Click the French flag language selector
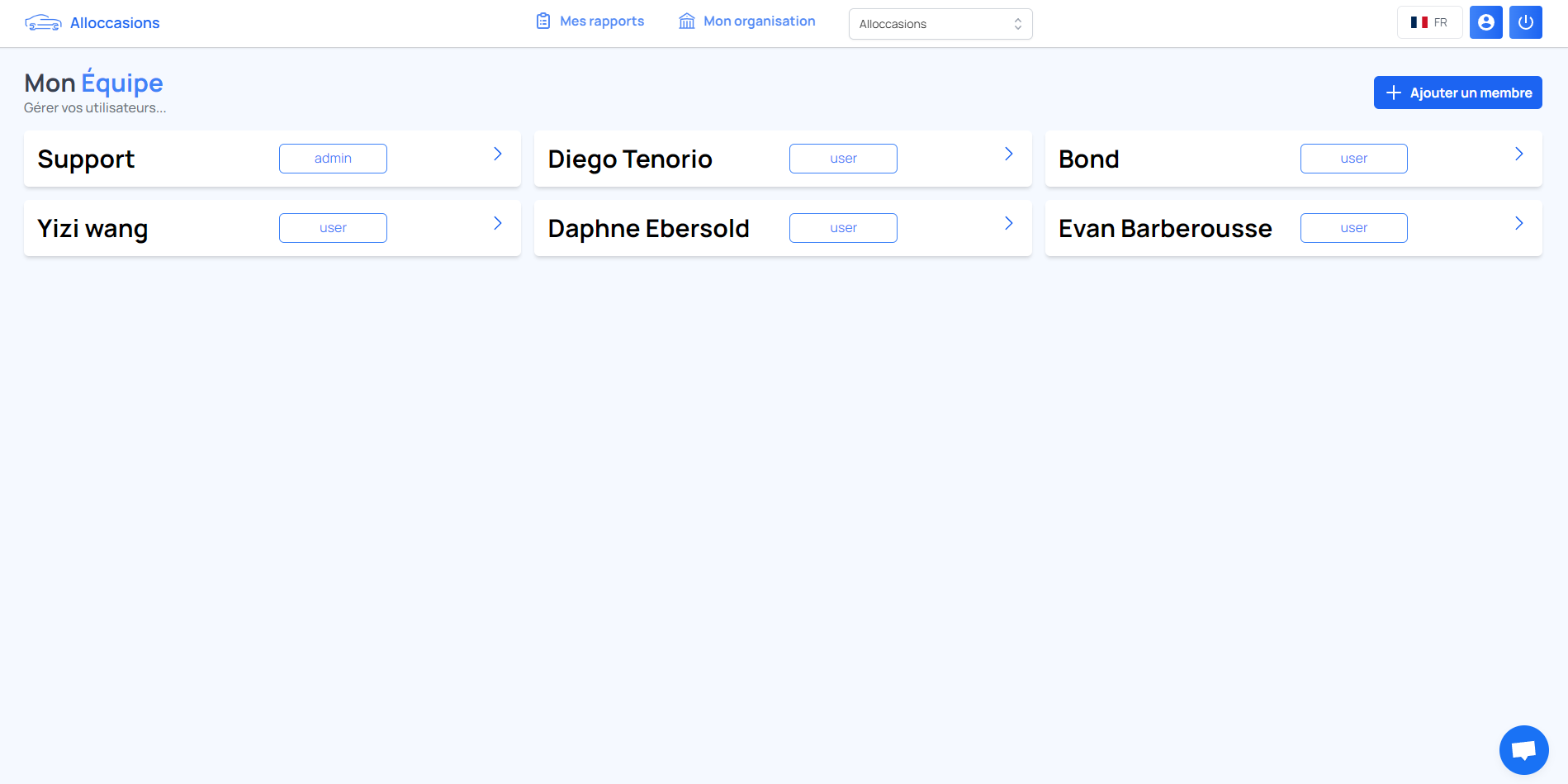 (1429, 22)
